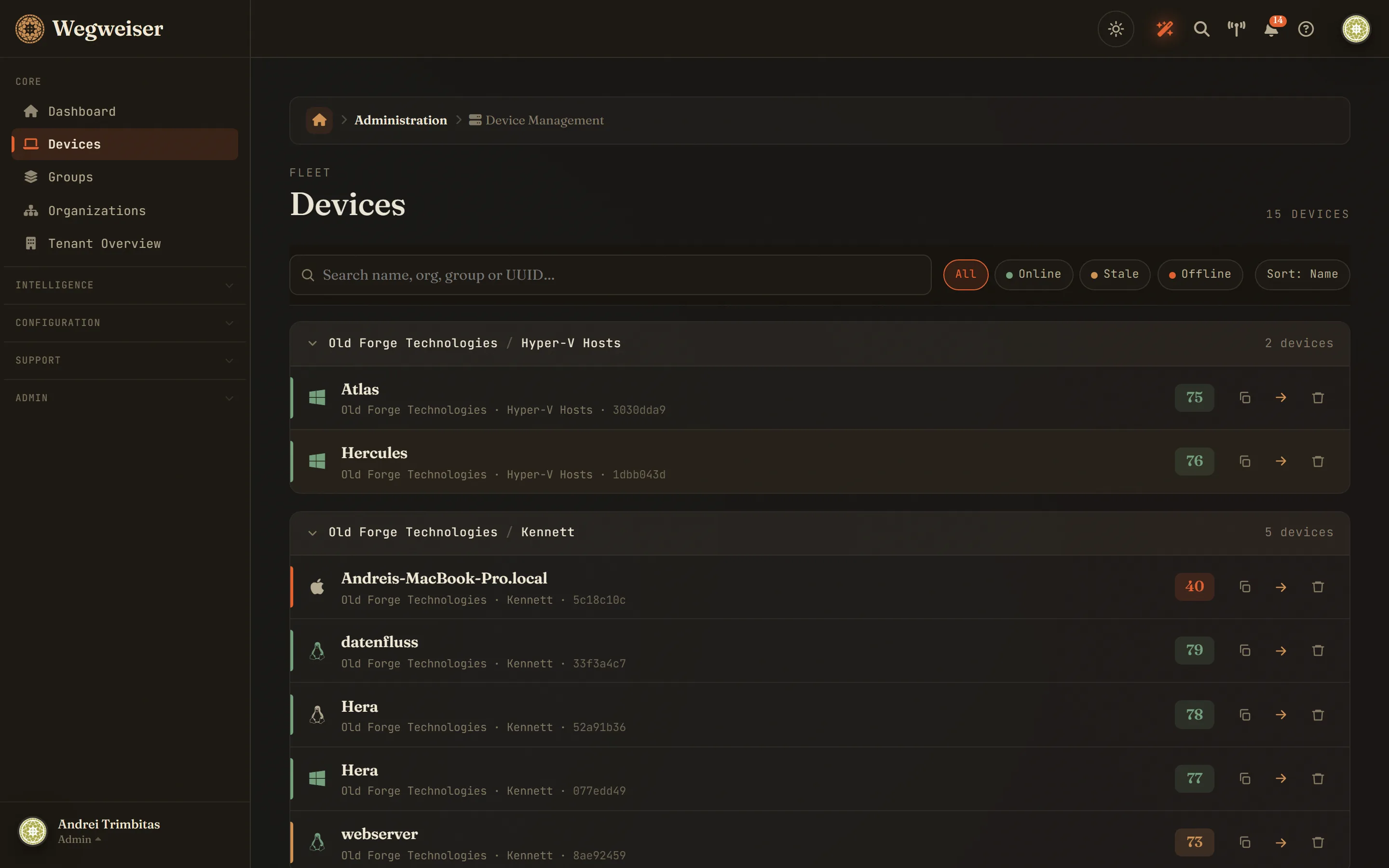Delete the Atlas device
Image resolution: width=1389 pixels, height=868 pixels.
click(1318, 398)
